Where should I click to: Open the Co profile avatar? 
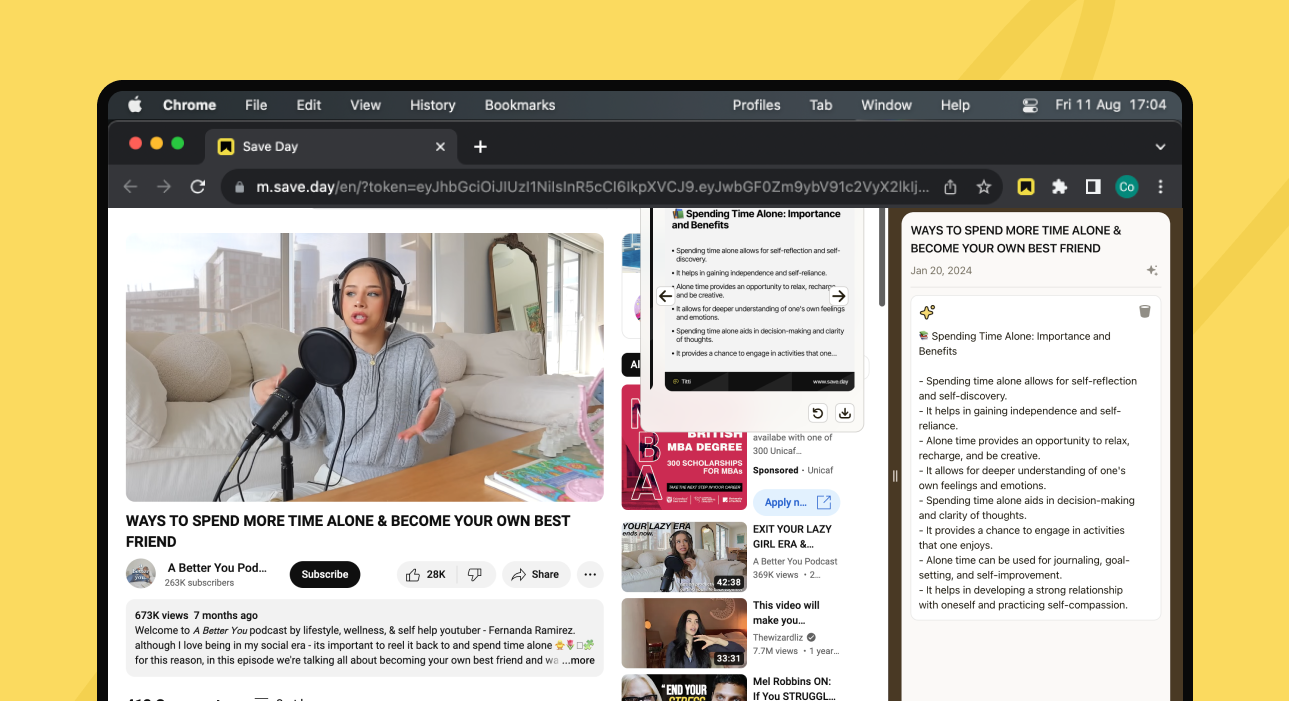(1127, 187)
